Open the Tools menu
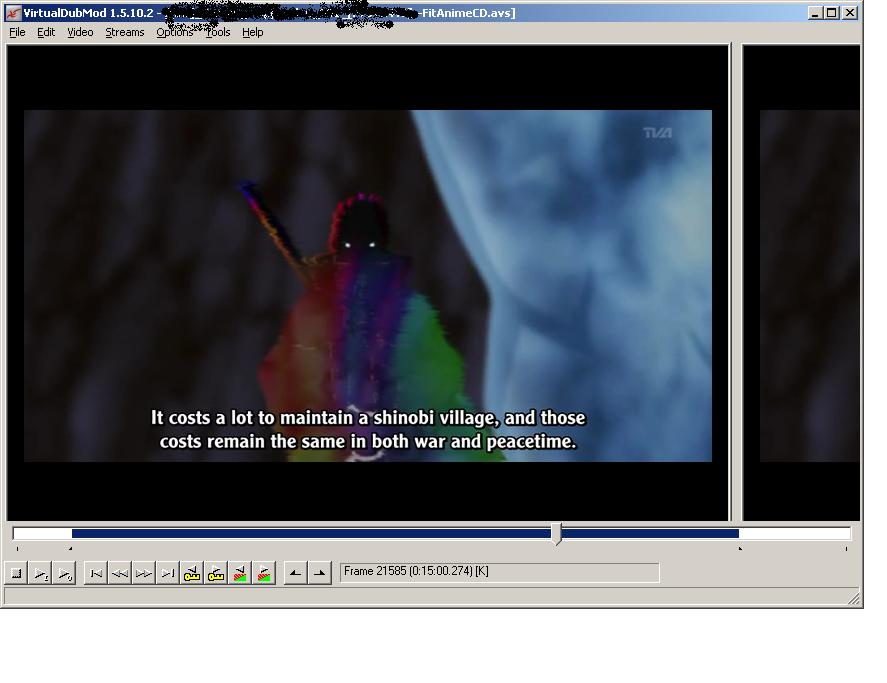This screenshot has width=887, height=683. [x=218, y=32]
